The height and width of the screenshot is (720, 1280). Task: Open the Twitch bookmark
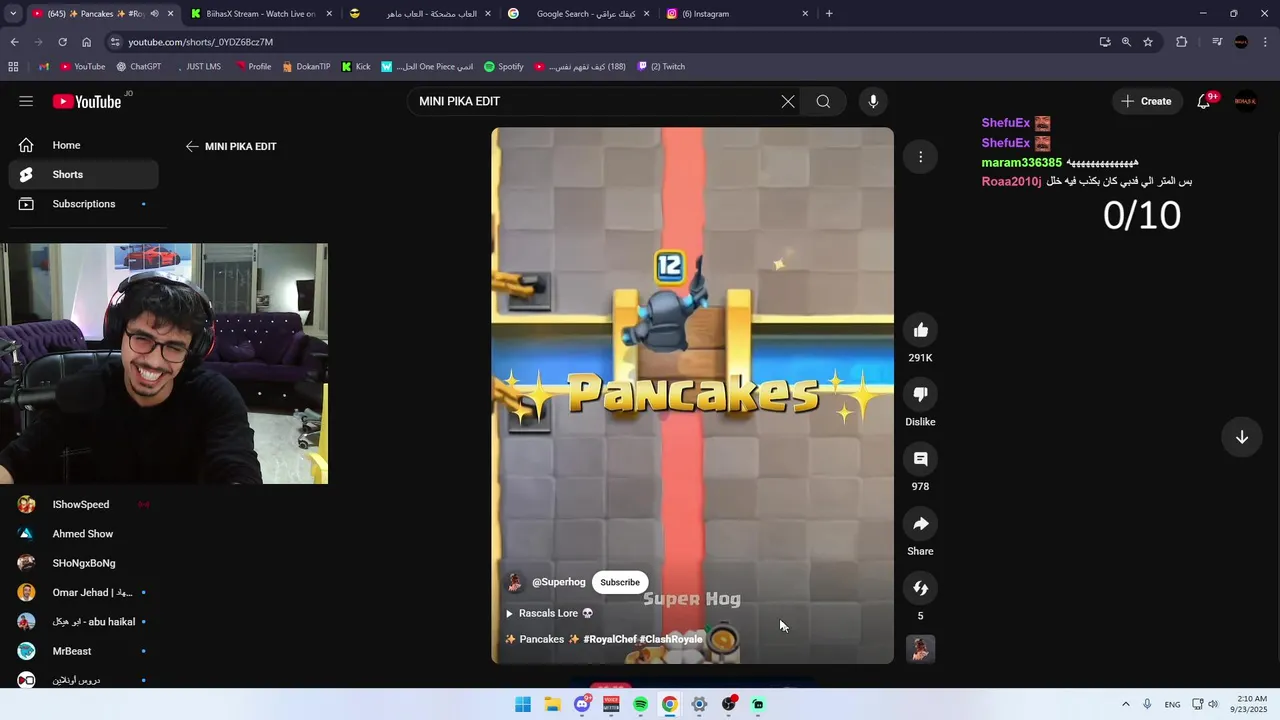click(x=662, y=67)
